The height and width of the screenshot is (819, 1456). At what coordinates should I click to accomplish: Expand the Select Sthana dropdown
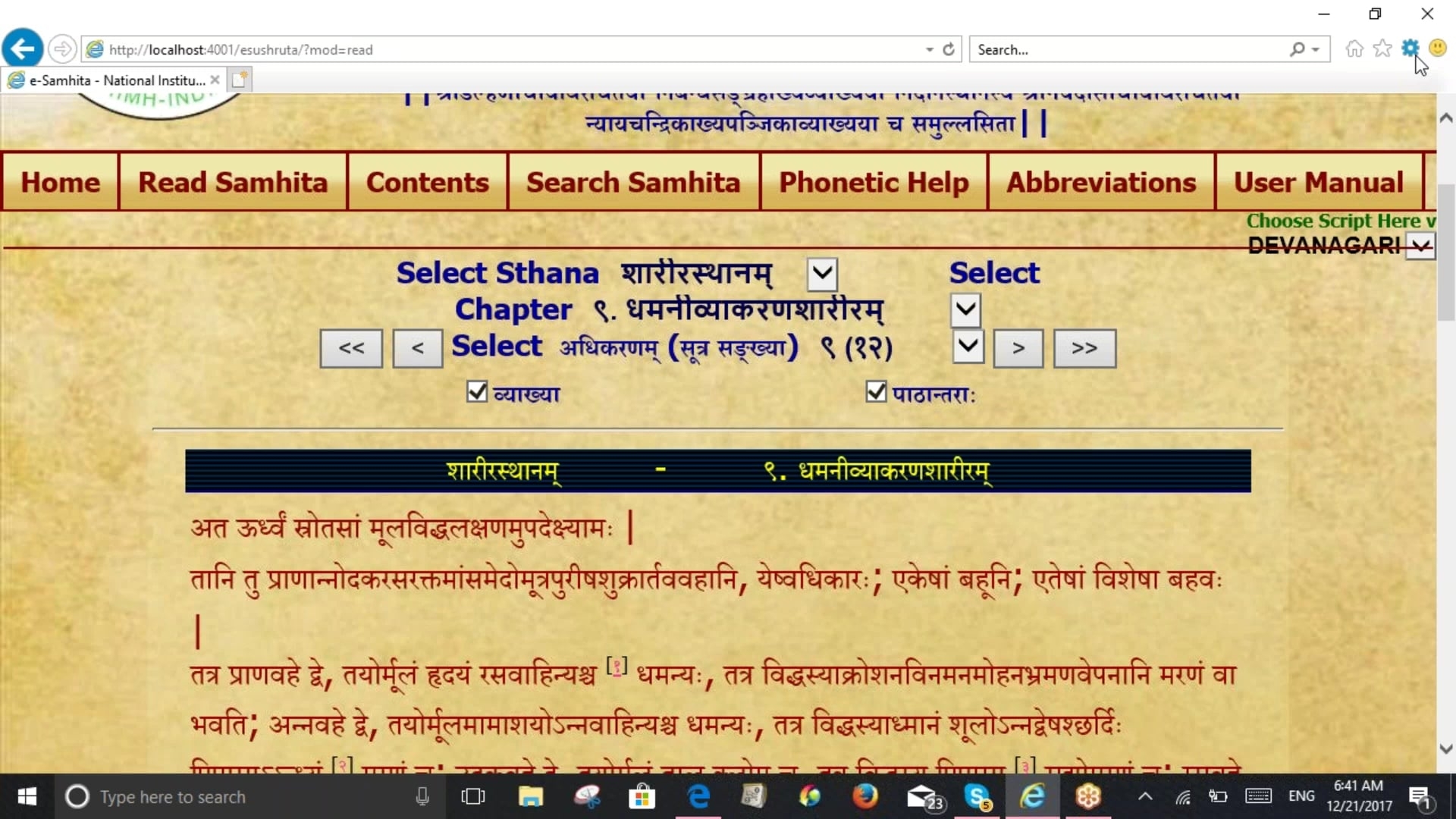(x=822, y=274)
